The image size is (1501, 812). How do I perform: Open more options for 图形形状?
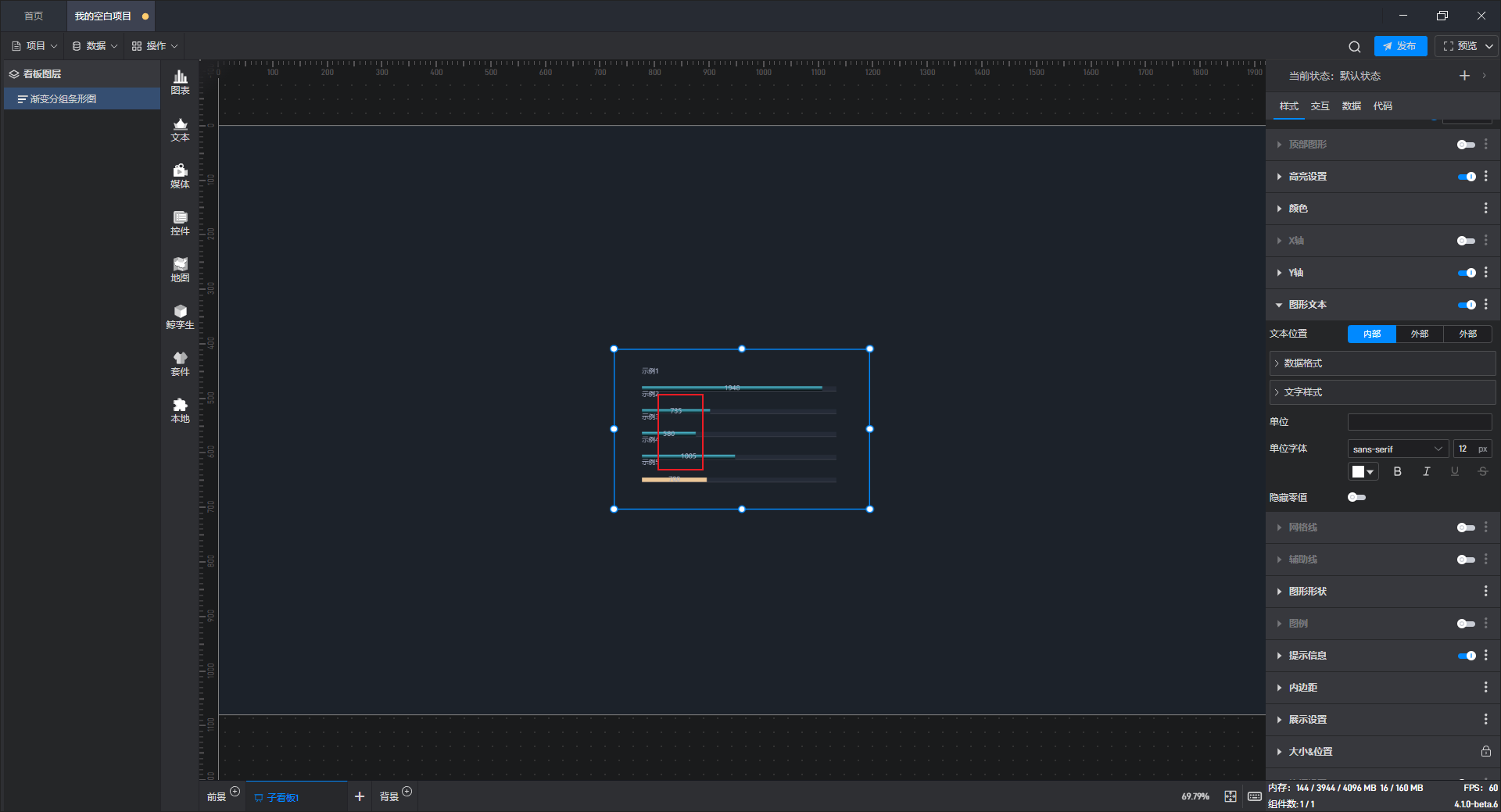click(x=1486, y=592)
